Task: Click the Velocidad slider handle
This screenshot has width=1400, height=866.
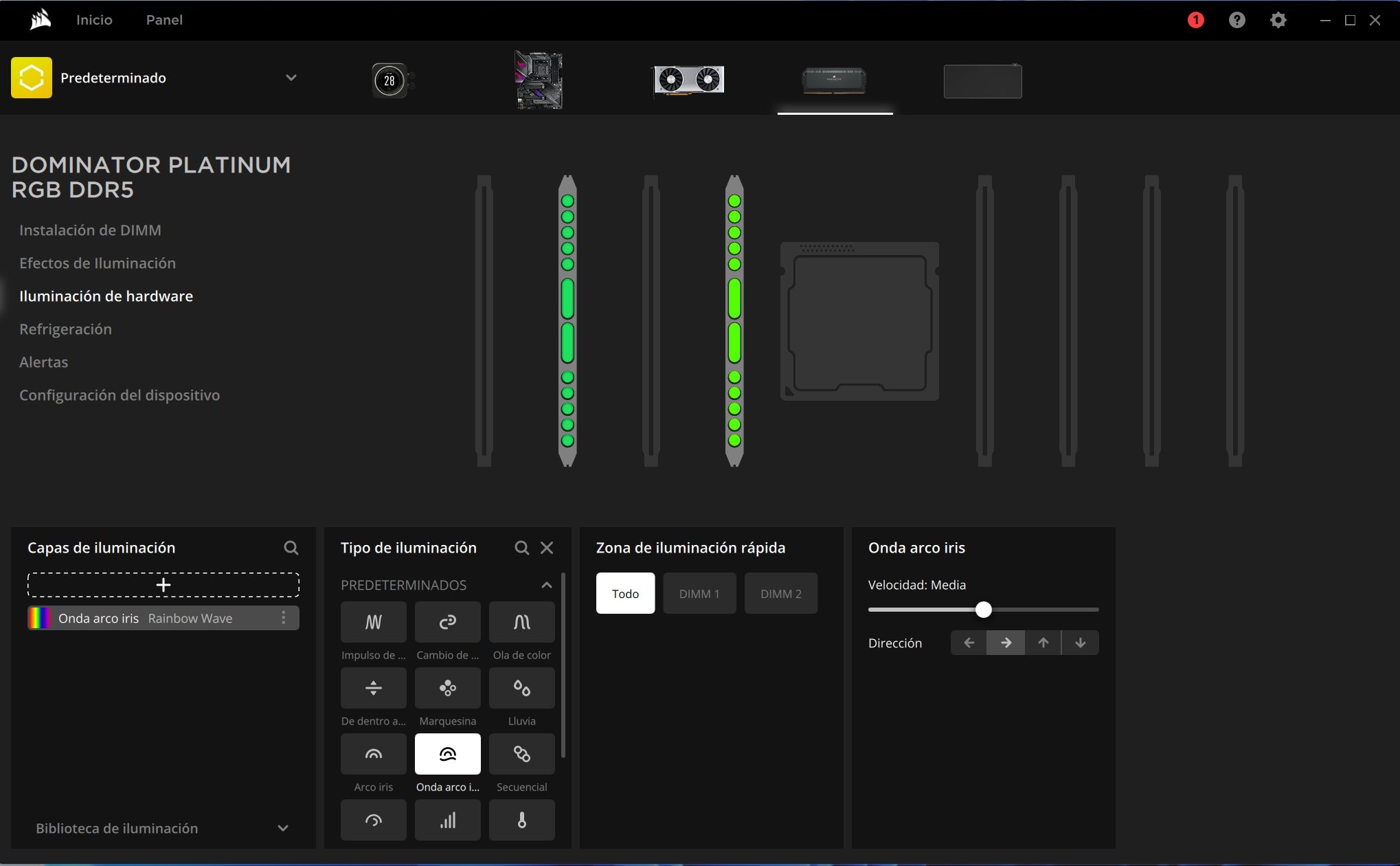Action: click(x=984, y=610)
